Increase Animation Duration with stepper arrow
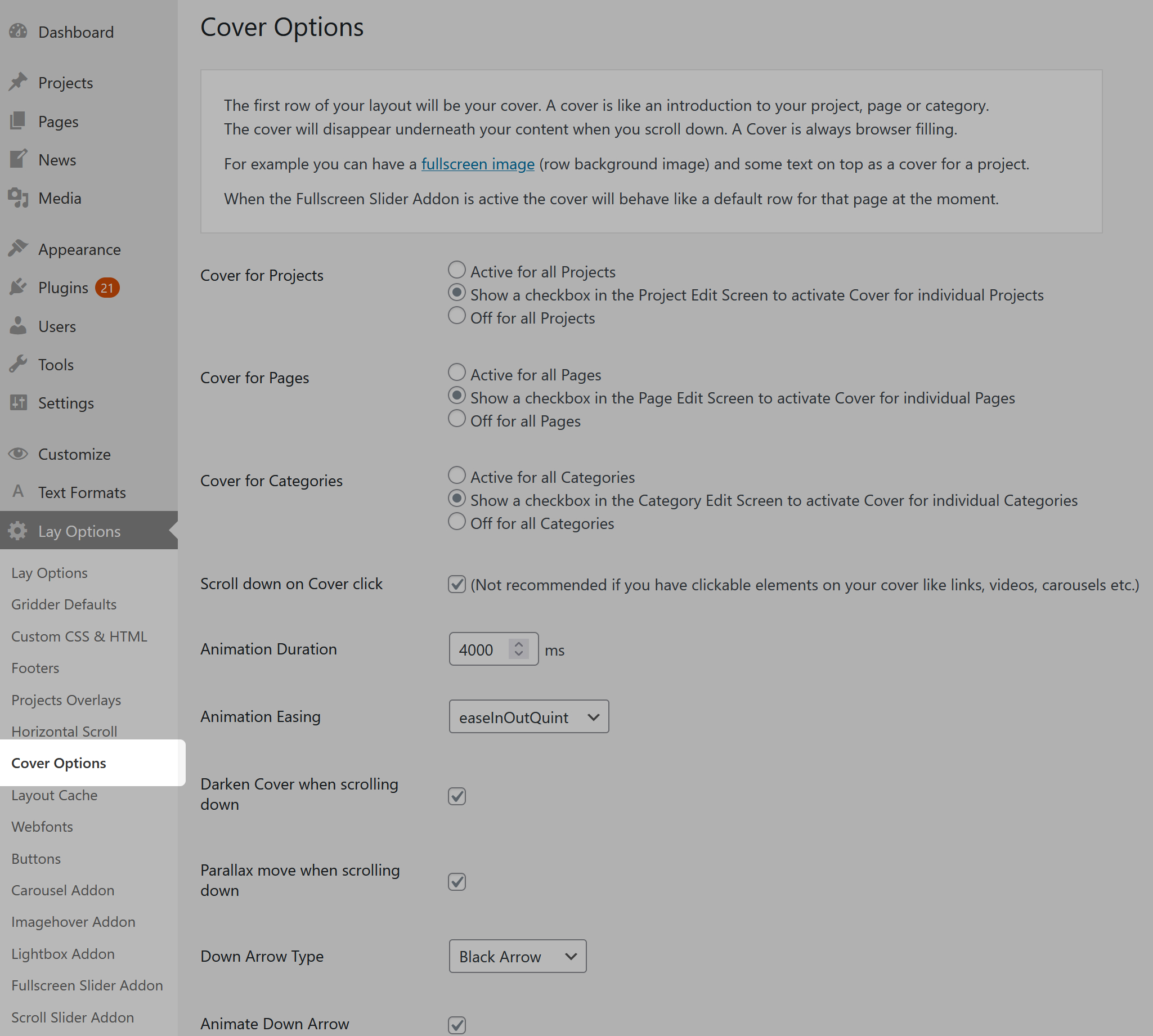 [518, 644]
